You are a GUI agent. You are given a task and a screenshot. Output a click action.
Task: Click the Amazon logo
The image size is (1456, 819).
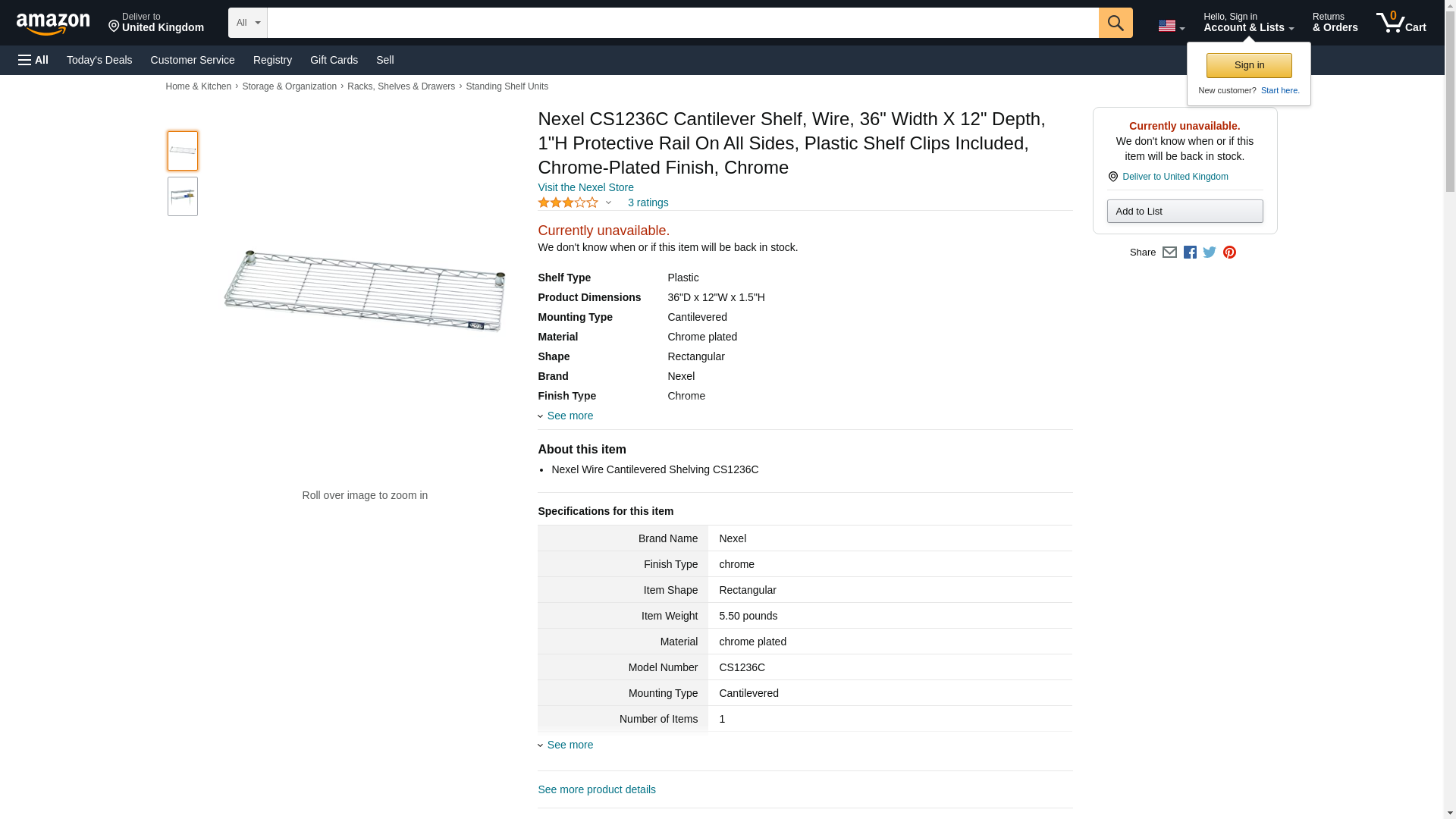(53, 24)
